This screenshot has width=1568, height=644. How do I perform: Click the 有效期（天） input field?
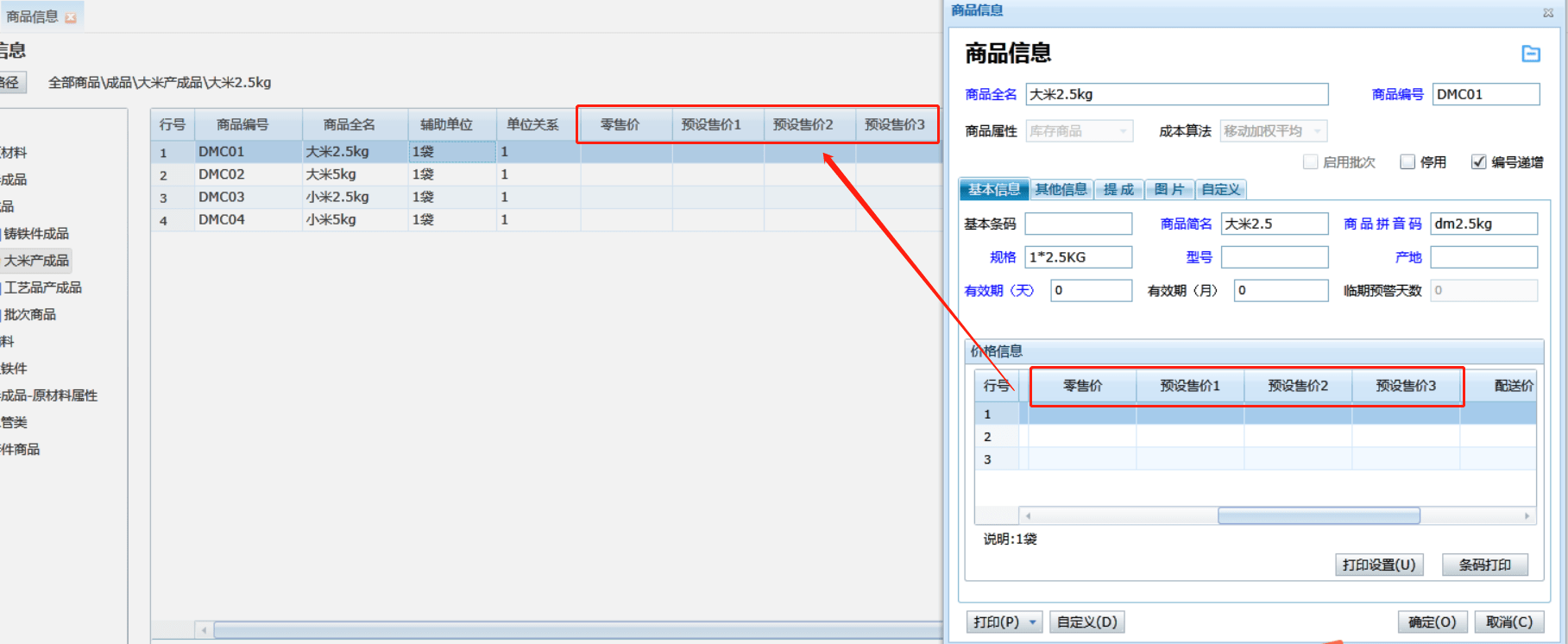click(1091, 290)
